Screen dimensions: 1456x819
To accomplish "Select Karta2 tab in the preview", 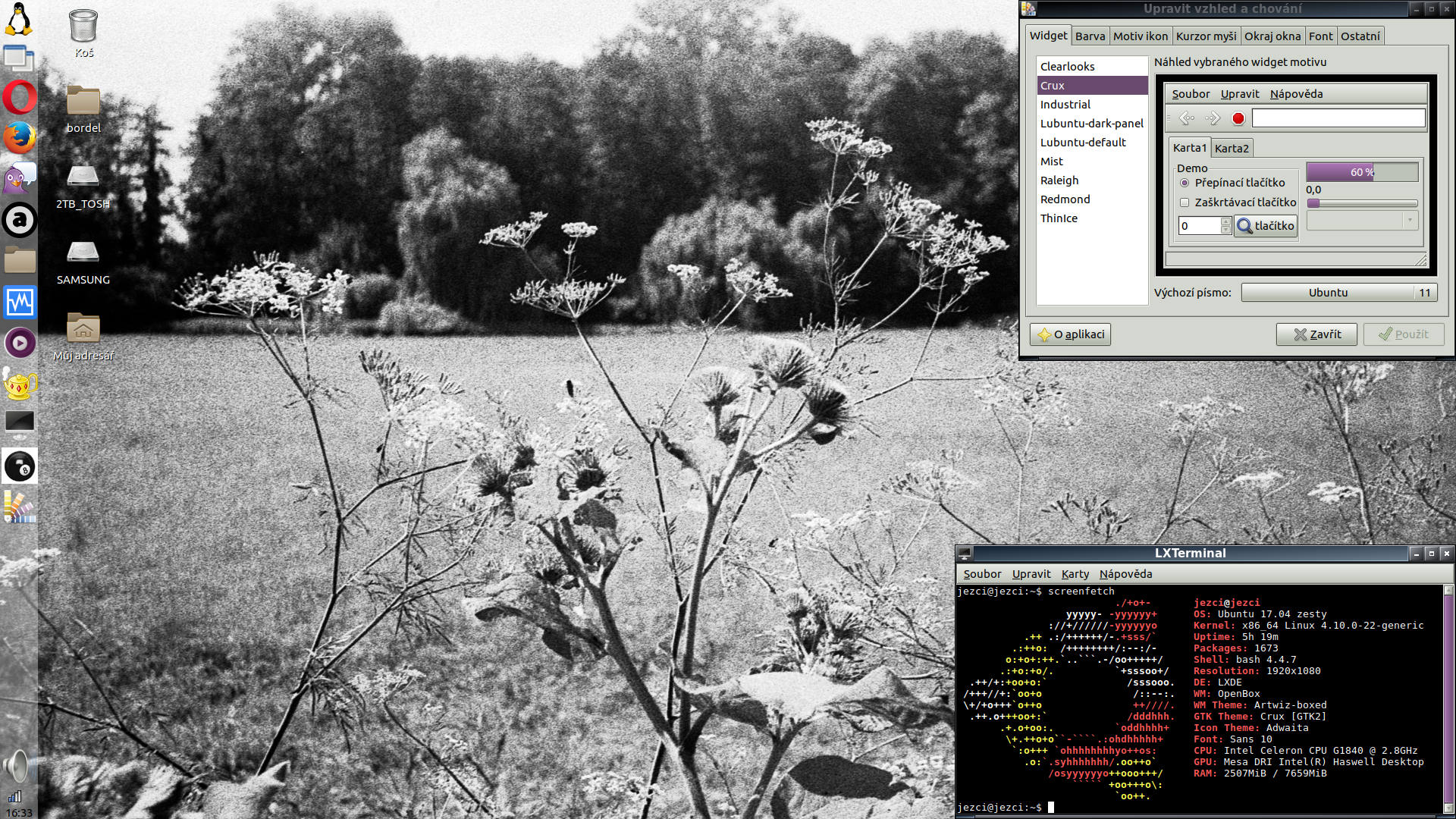I will coord(1232,149).
